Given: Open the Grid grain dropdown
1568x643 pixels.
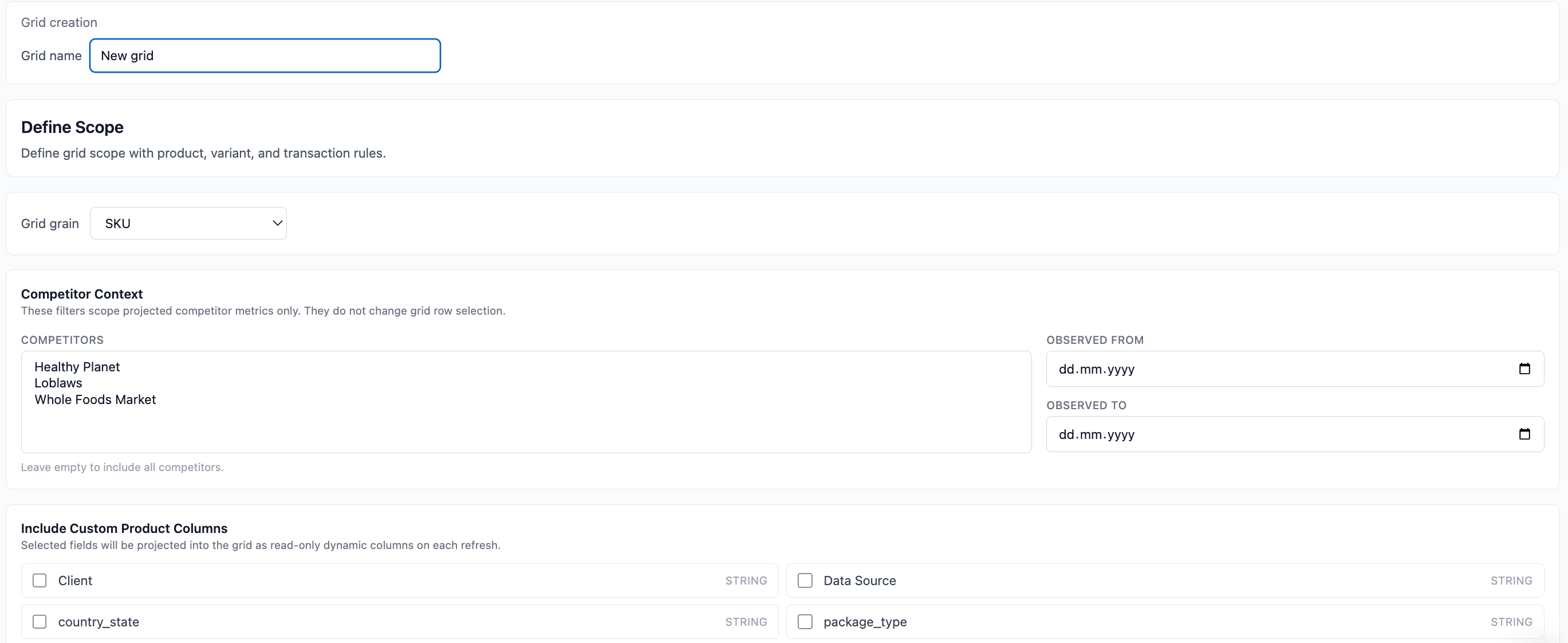Looking at the screenshot, I should click(188, 224).
